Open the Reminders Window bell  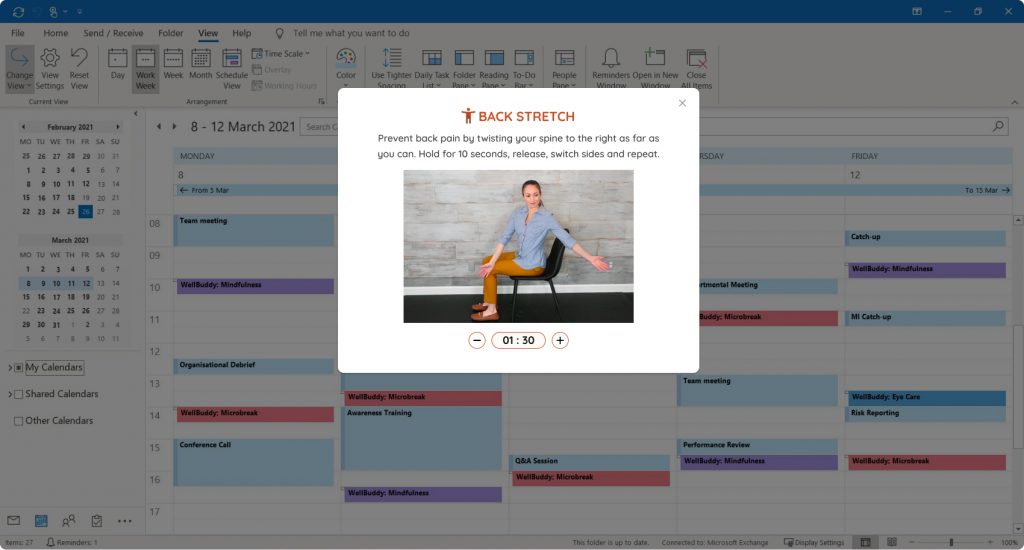click(x=611, y=69)
